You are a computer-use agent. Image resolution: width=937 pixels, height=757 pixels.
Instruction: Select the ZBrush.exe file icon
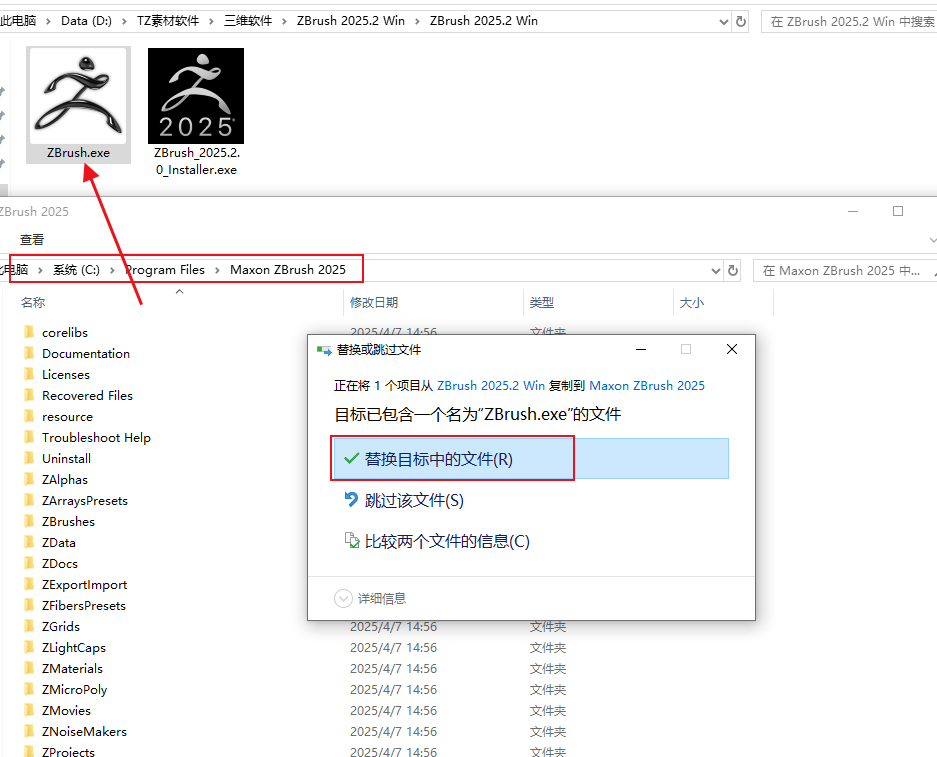point(78,96)
